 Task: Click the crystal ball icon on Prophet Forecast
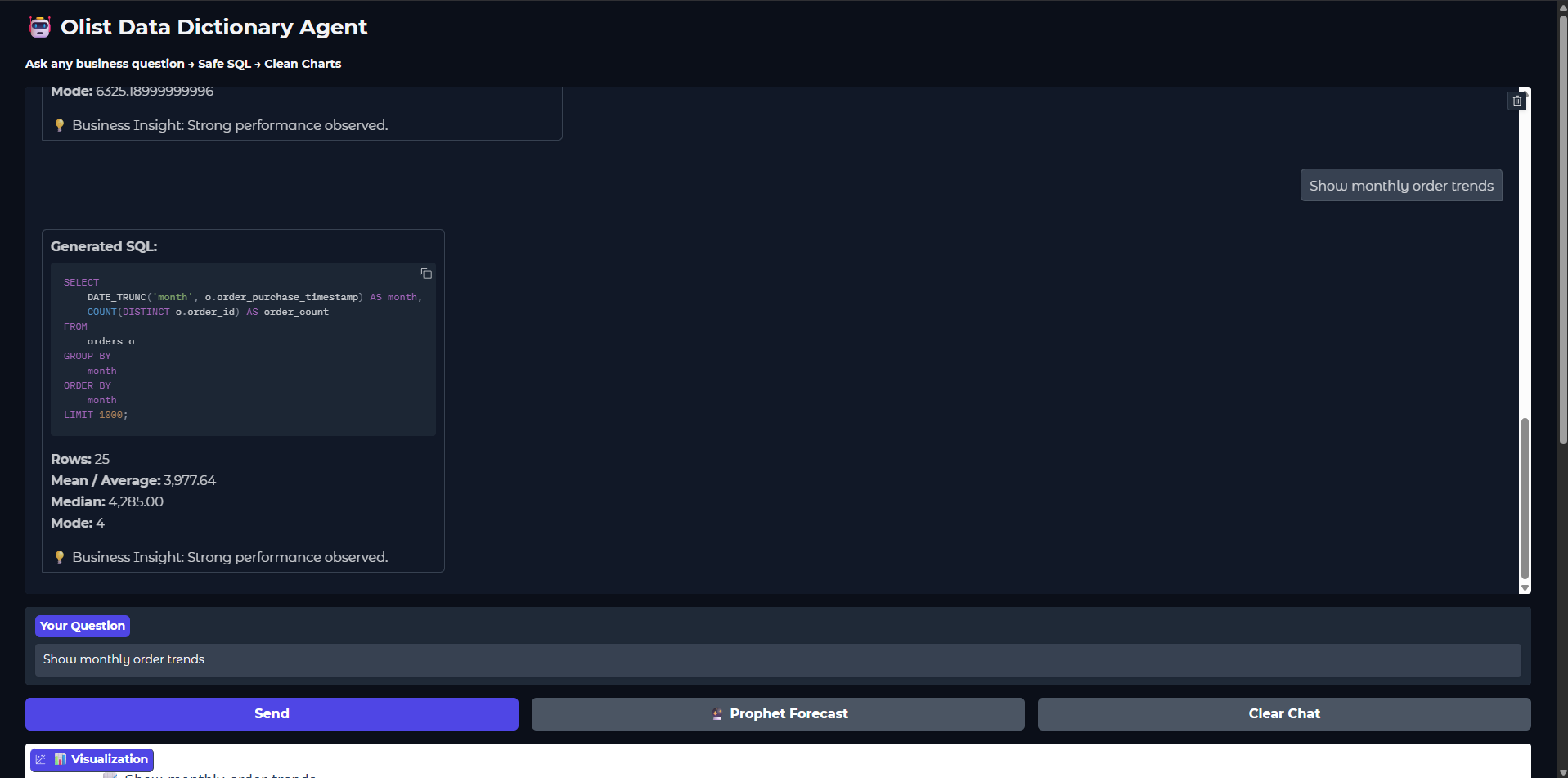pos(717,713)
